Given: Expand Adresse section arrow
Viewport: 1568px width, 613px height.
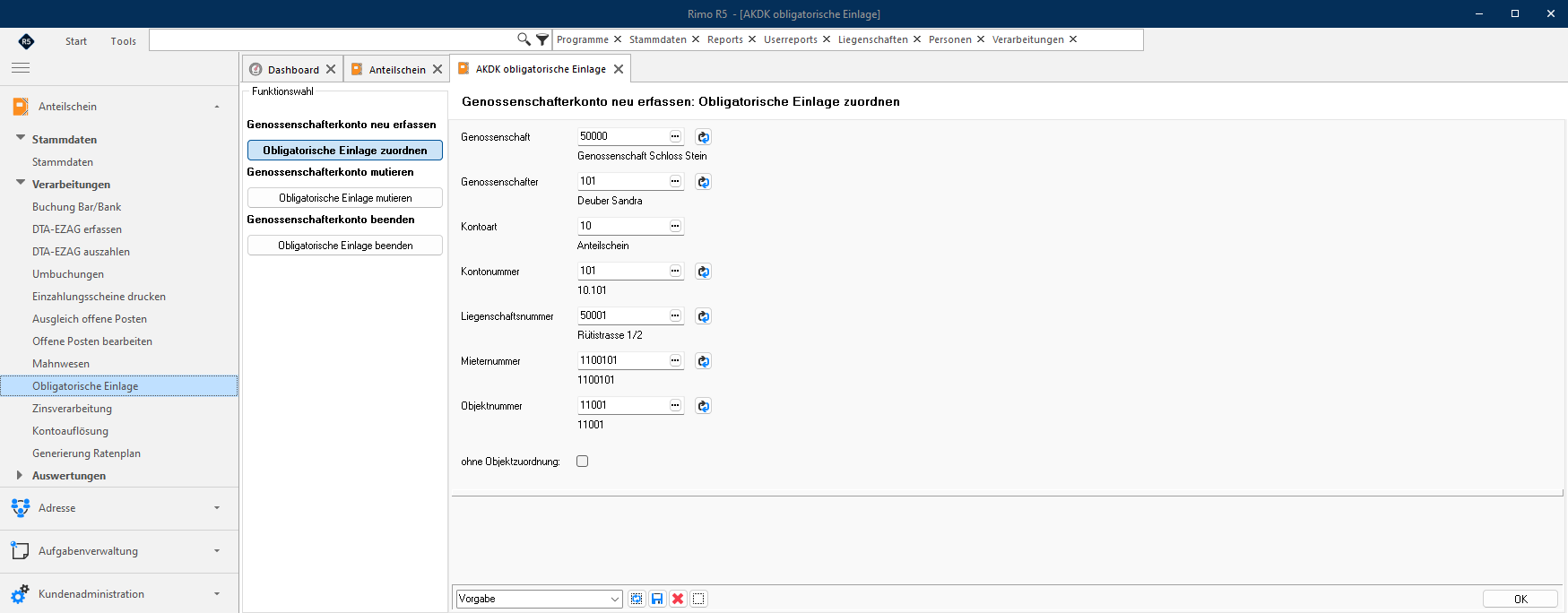Looking at the screenshot, I should (217, 508).
